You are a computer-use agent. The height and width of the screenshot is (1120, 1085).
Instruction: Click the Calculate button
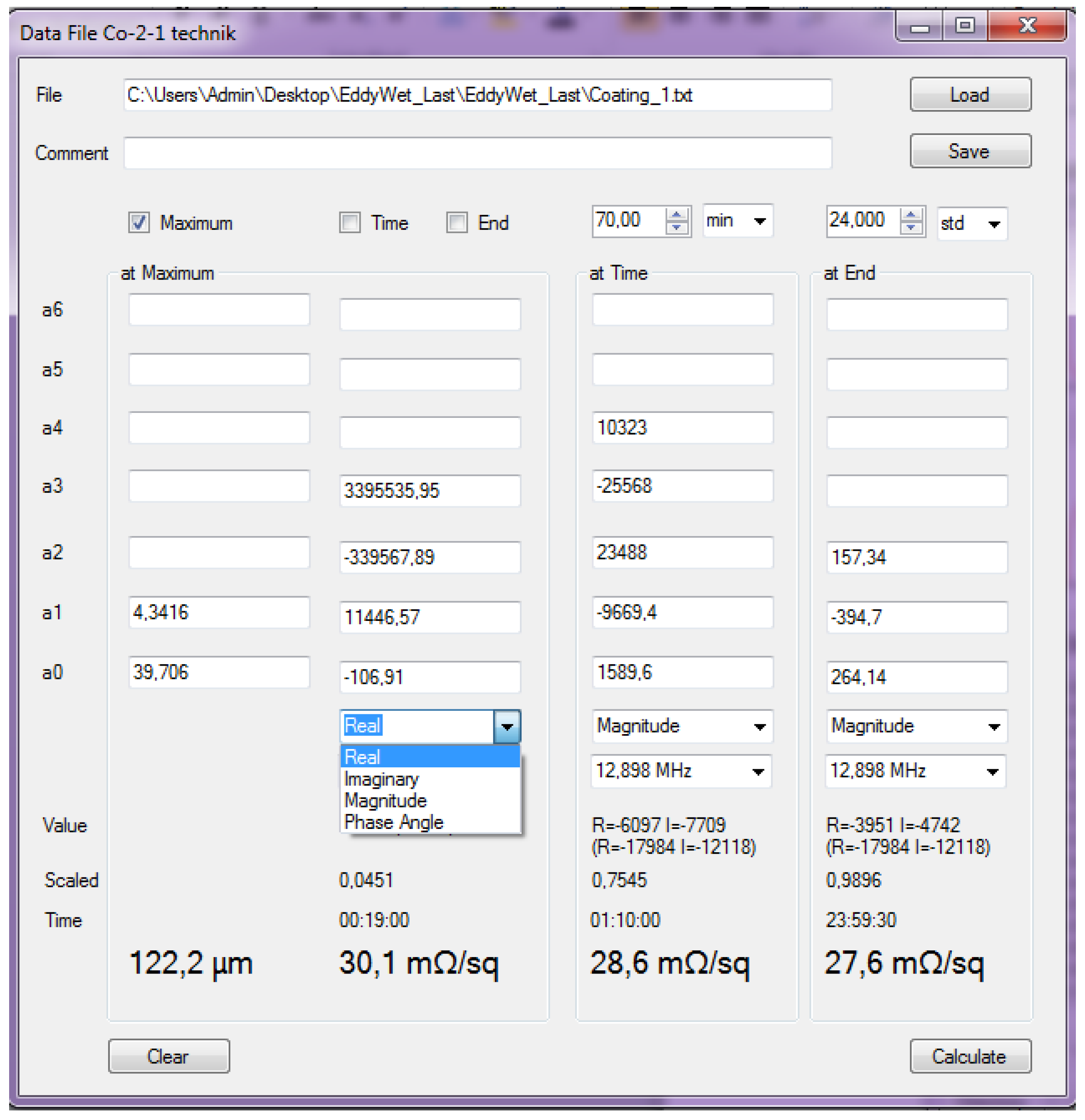[970, 1056]
